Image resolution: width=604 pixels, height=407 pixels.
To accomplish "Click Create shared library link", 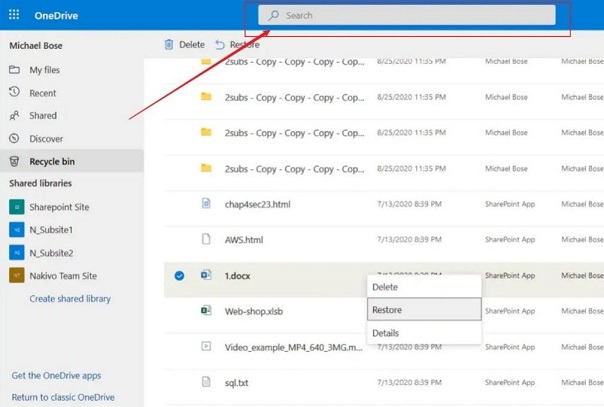I will 70,299.
